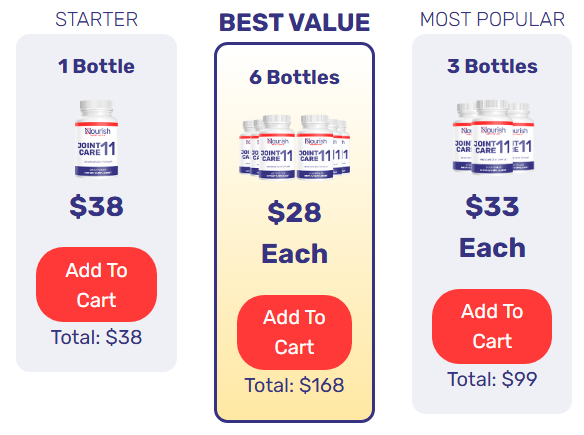584x435 pixels.
Task: Click "Each" under the $28 price
Action: (294, 254)
